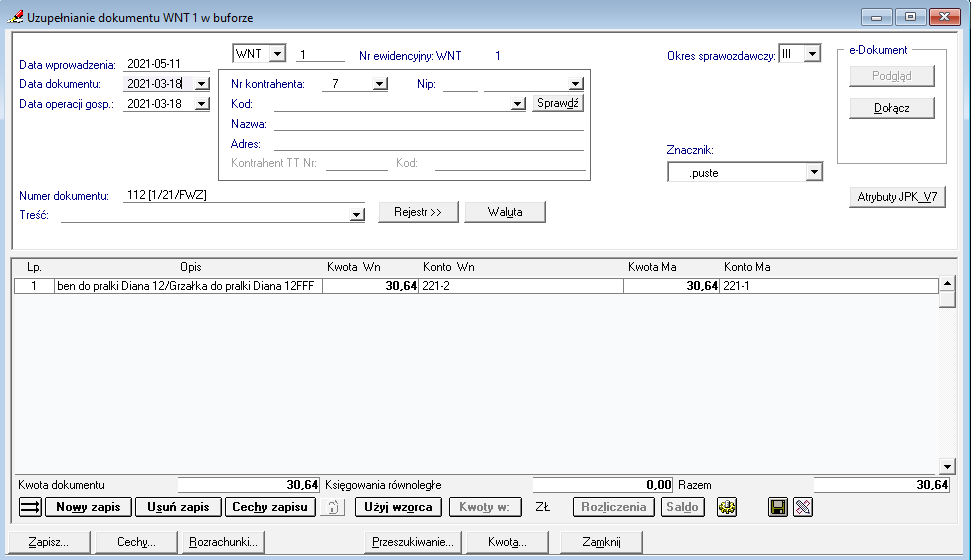This screenshot has height=560, width=971.
Task: Add a new entry with Nowy zapis
Action: [x=88, y=507]
